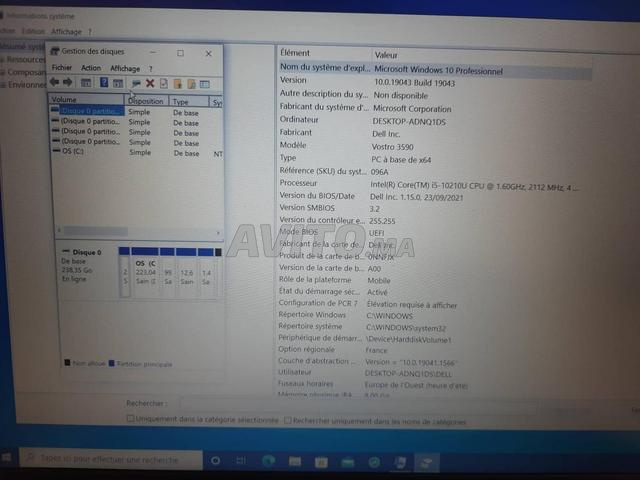
Task: Select the Modèle 'Vostro 3590' value
Action: point(392,147)
